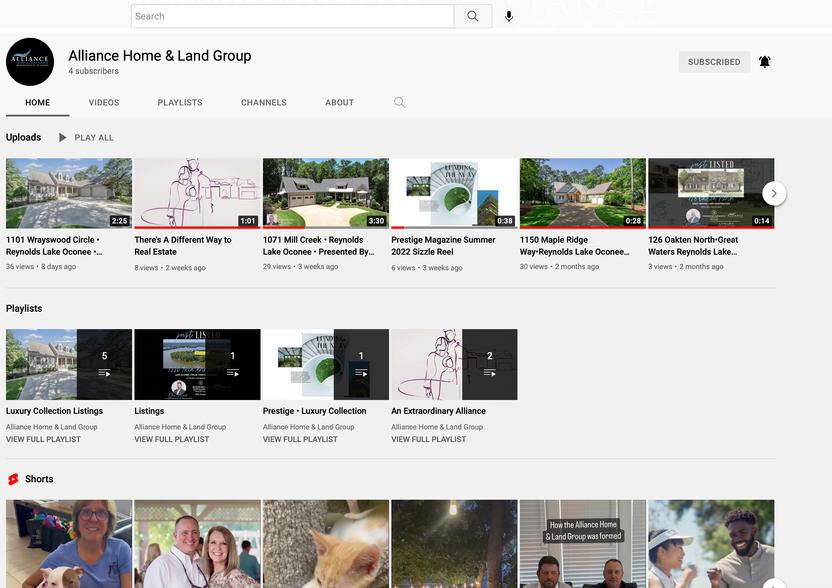The width and height of the screenshot is (832, 588).
Task: Click the Play All triangle icon
Action: coord(63,137)
